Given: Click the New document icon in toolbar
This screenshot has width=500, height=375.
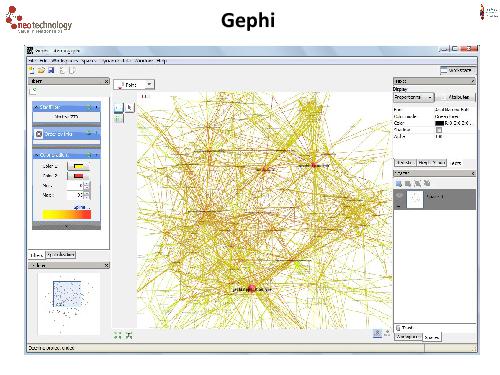Looking at the screenshot, I should click(31, 70).
